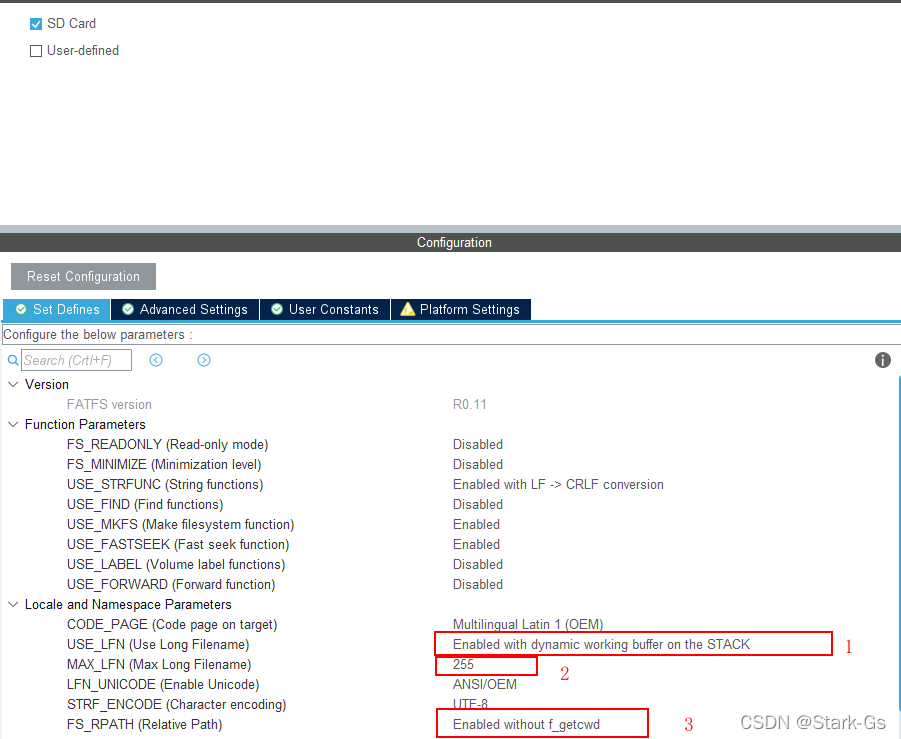Enable the User-defined checkbox
Viewport: 901px width, 739px height.
click(x=36, y=51)
